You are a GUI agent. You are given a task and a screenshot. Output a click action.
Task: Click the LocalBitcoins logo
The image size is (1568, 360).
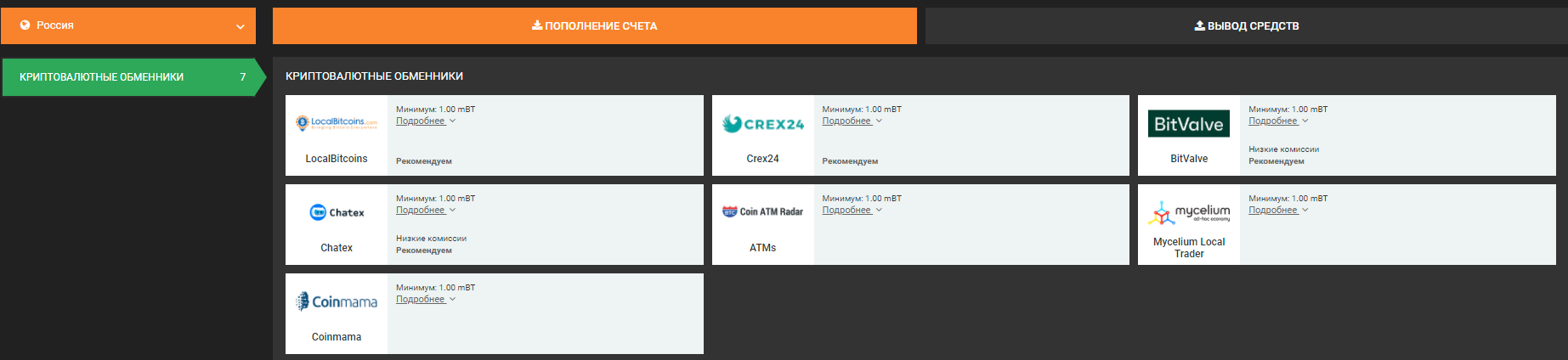point(337,123)
